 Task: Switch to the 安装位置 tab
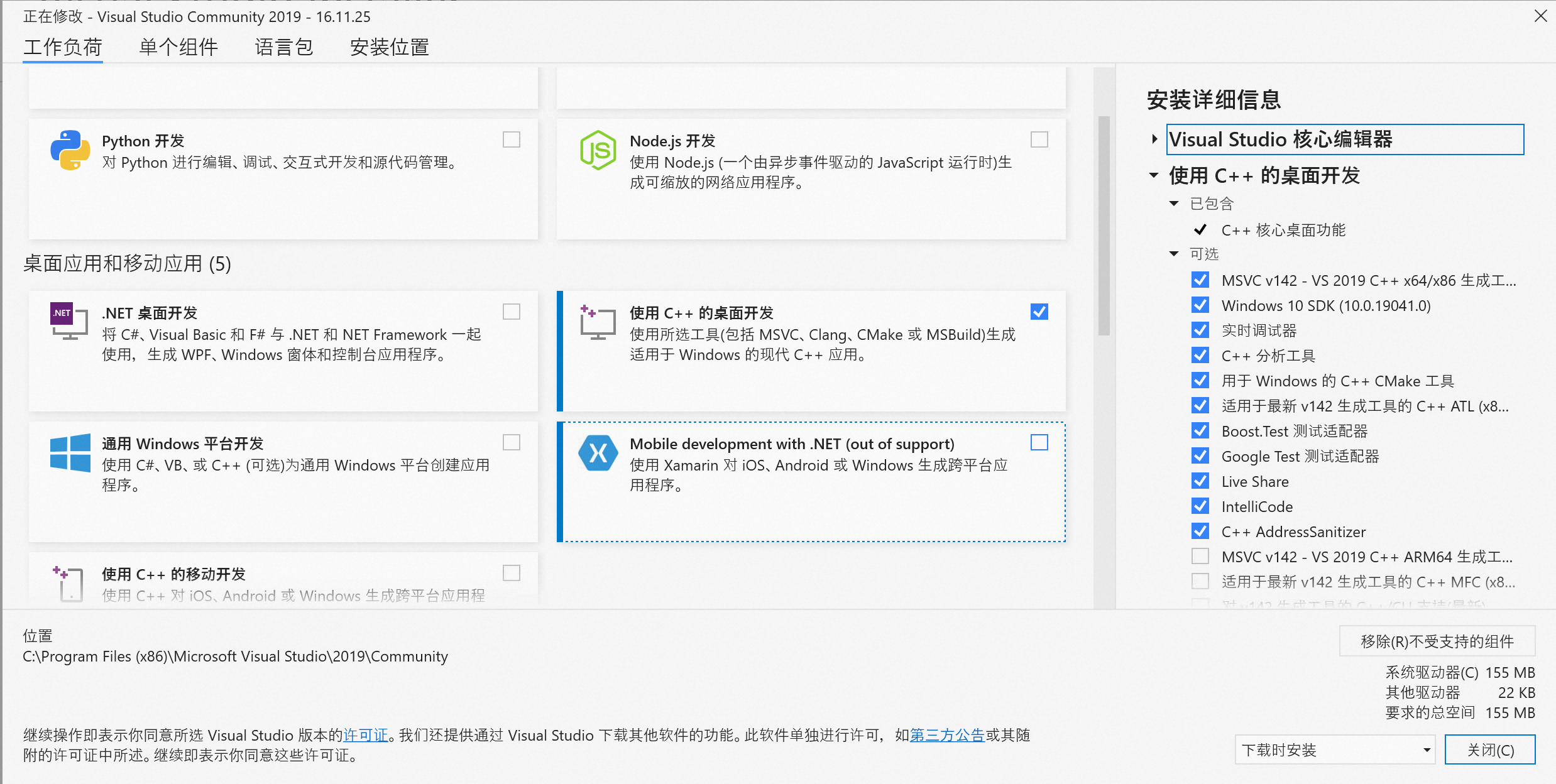[x=390, y=47]
